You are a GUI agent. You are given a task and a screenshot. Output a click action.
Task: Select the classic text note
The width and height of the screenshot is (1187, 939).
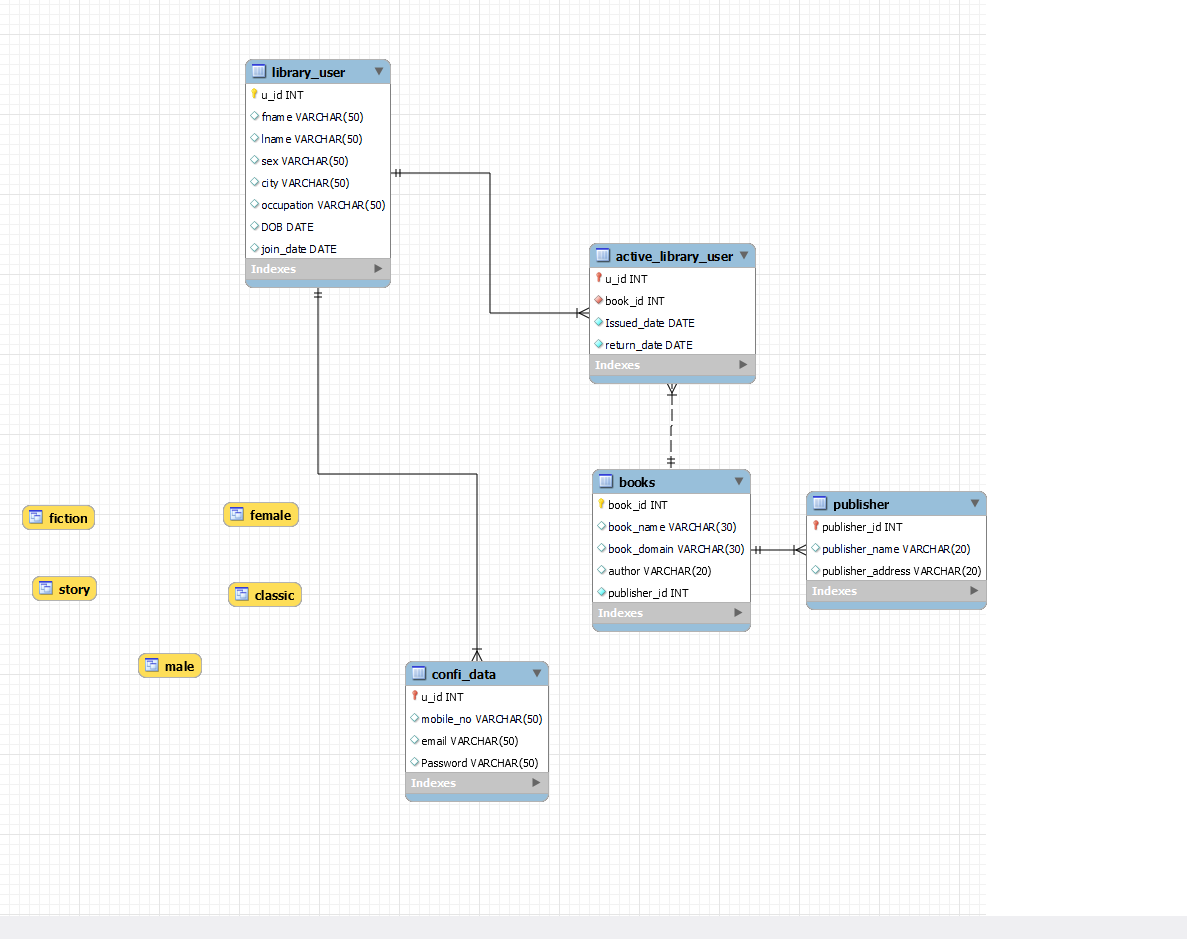point(264,594)
